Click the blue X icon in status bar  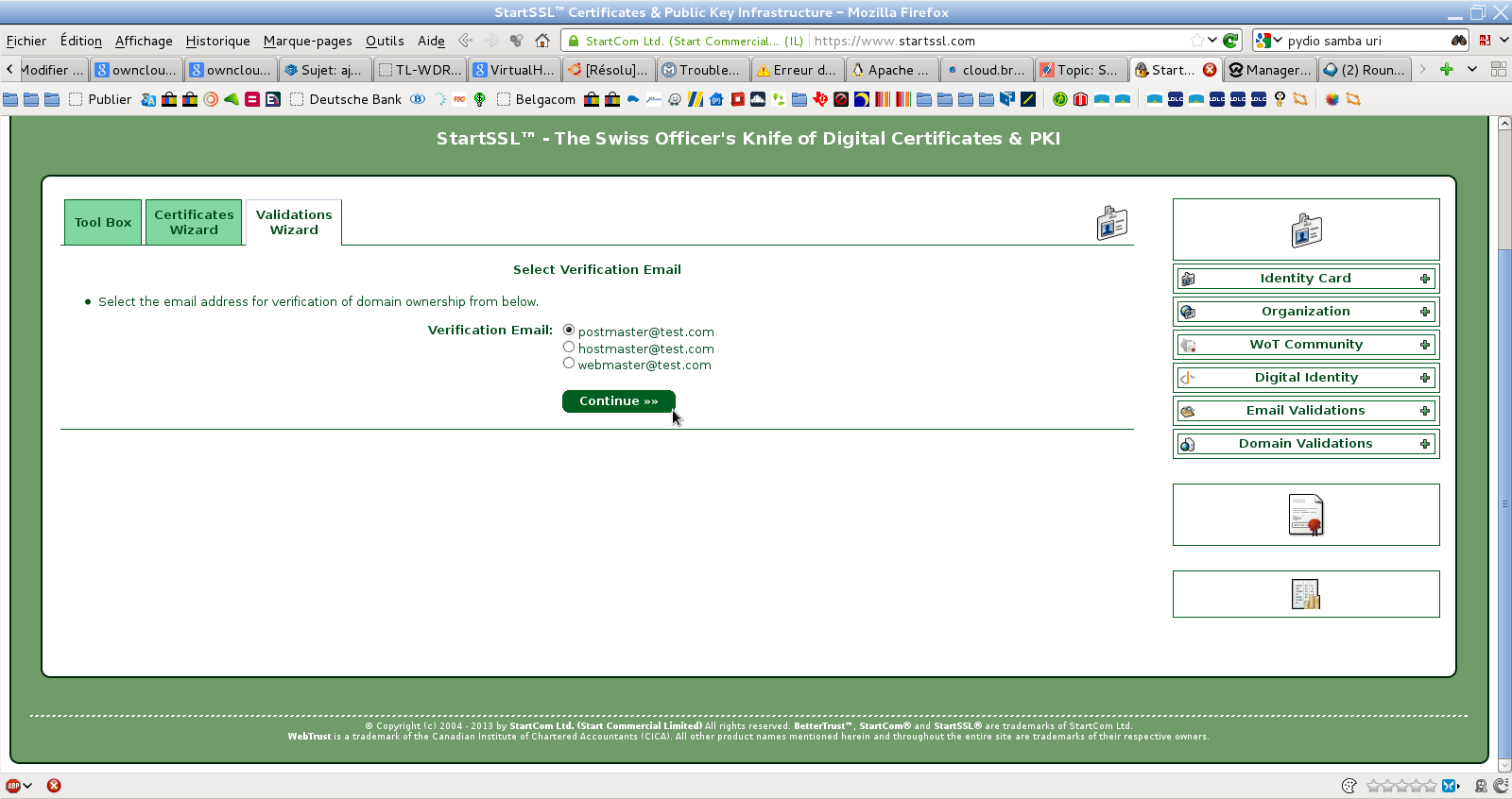pos(1449,786)
